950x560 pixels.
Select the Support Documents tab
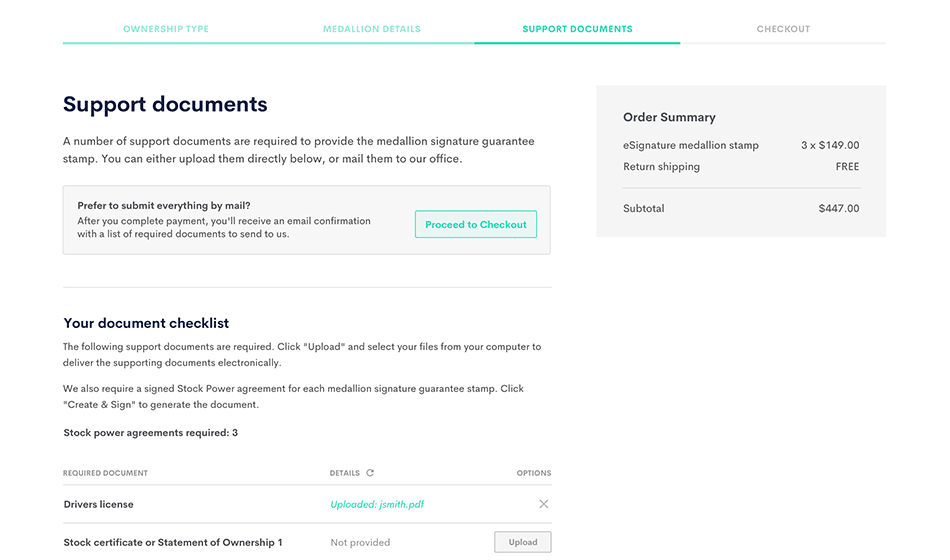click(x=577, y=29)
